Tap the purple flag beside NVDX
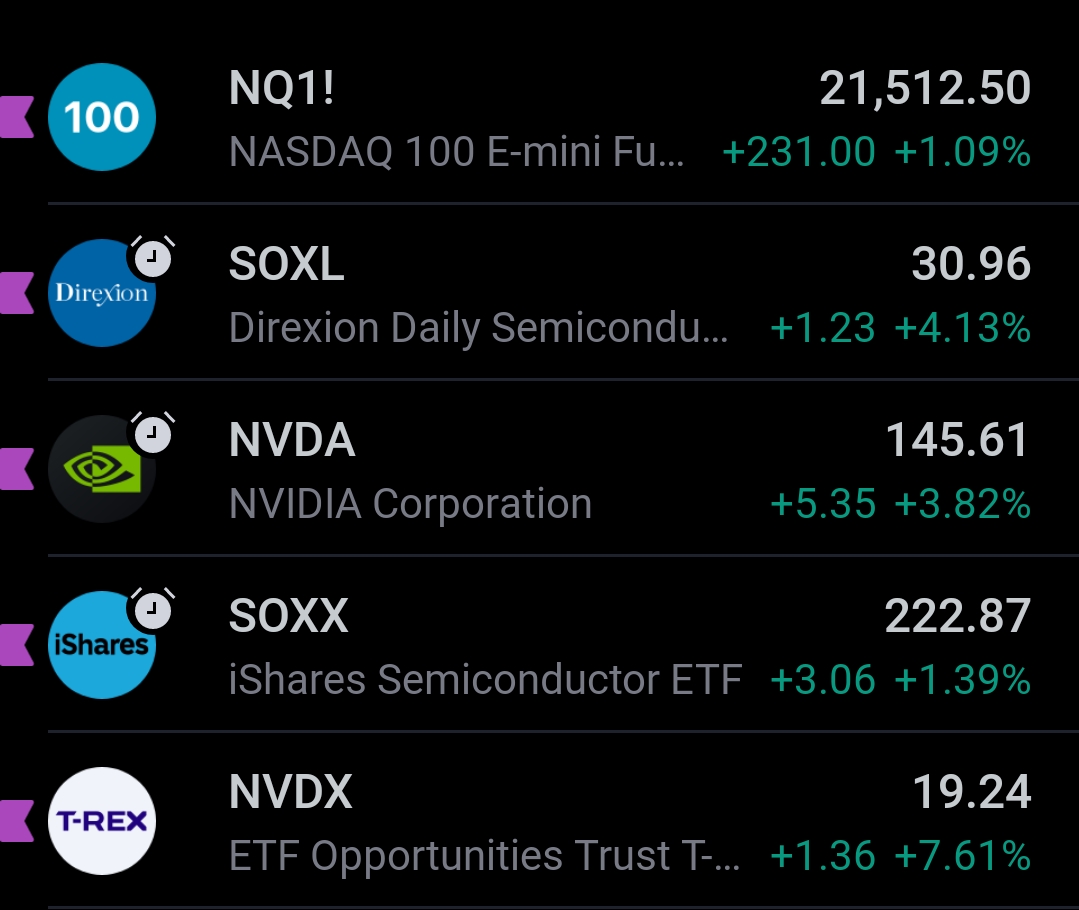Screen dimensions: 1079x910 (18, 821)
